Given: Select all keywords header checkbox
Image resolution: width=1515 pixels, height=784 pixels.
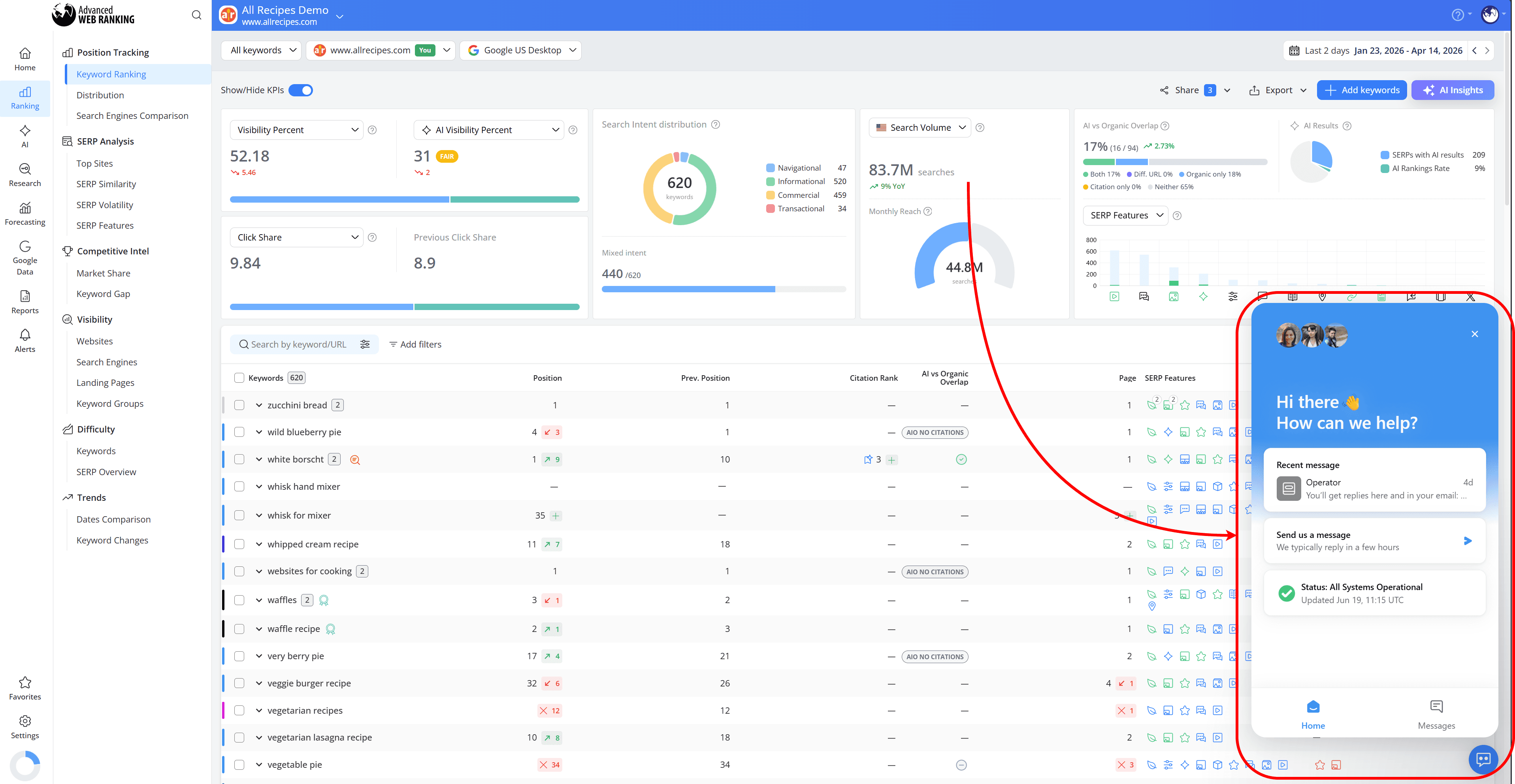Looking at the screenshot, I should [239, 378].
